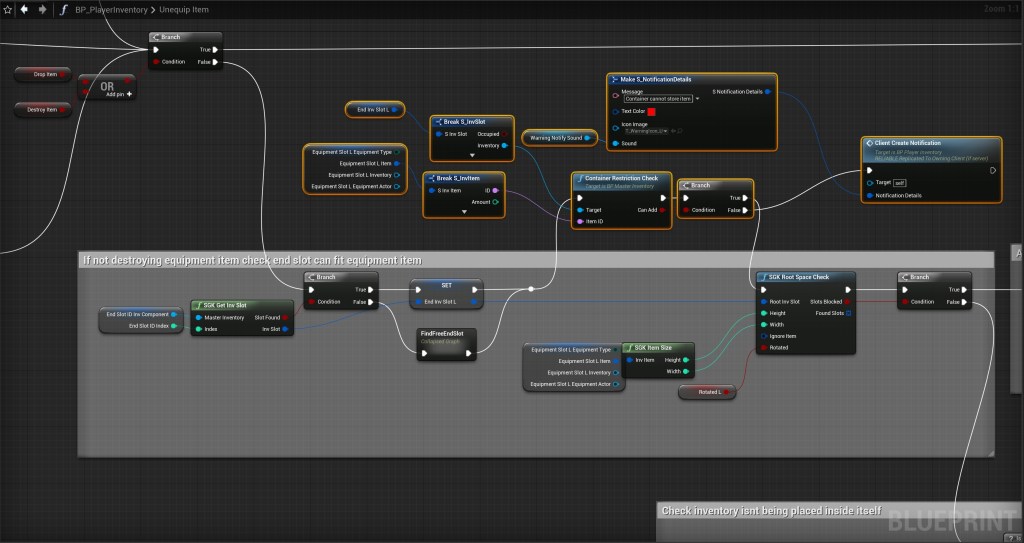Open the Message text dropdown arrow
This screenshot has width=1024, height=543.
click(x=697, y=99)
